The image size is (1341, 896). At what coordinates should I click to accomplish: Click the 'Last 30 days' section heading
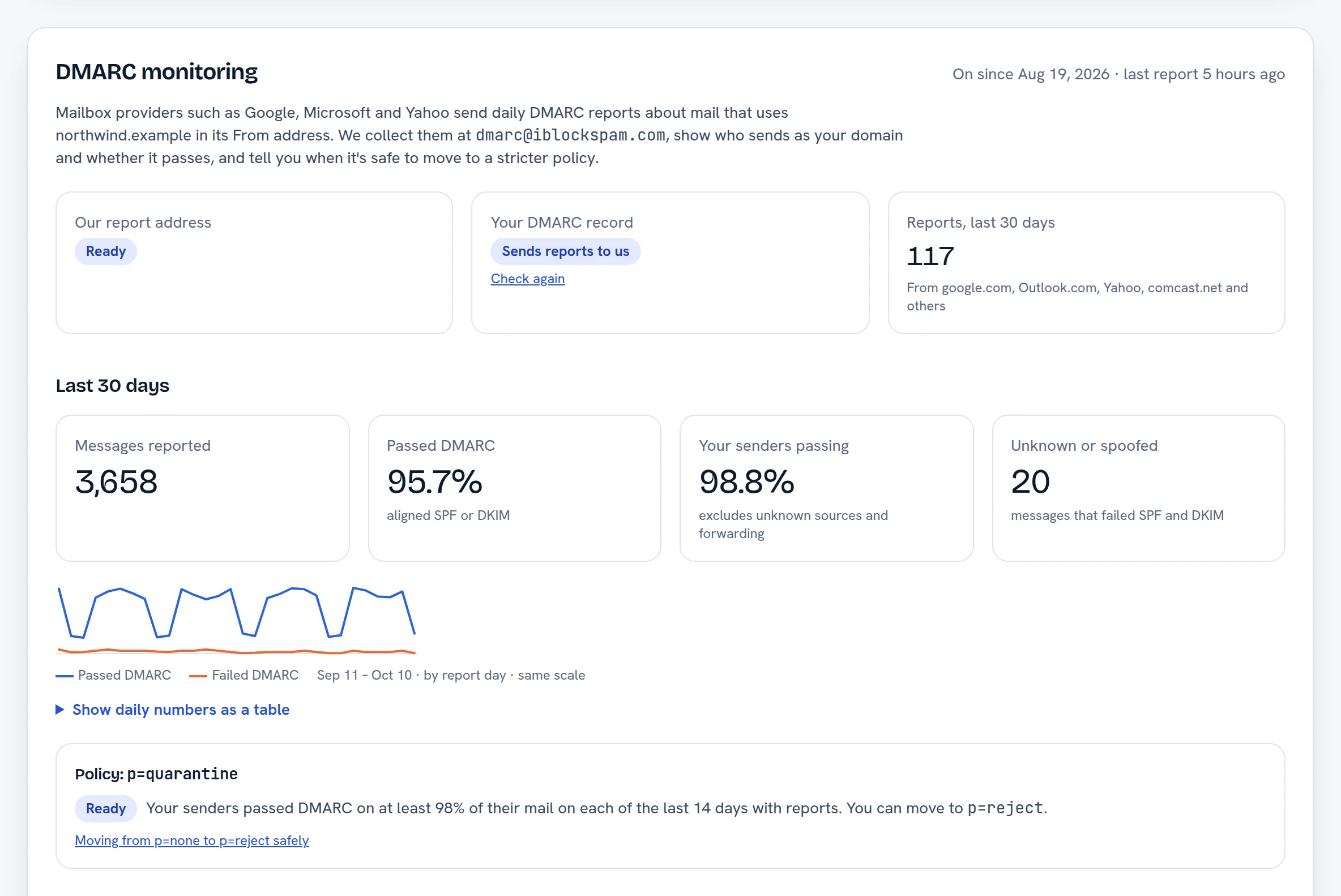pyautogui.click(x=113, y=386)
